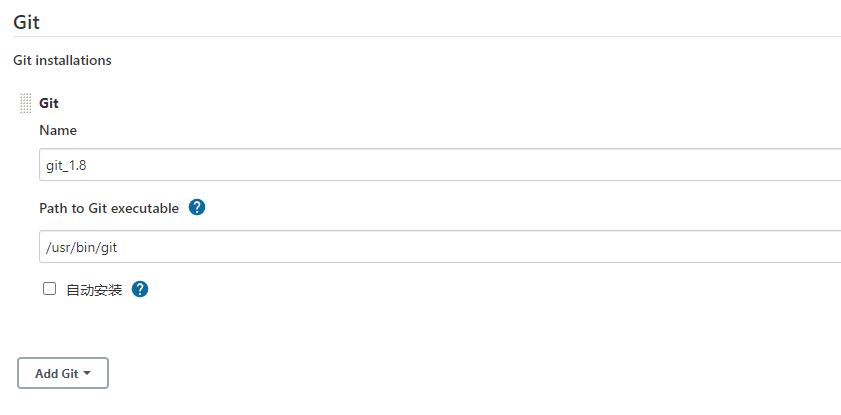Focus the Path to Git executable field

click(x=440, y=247)
